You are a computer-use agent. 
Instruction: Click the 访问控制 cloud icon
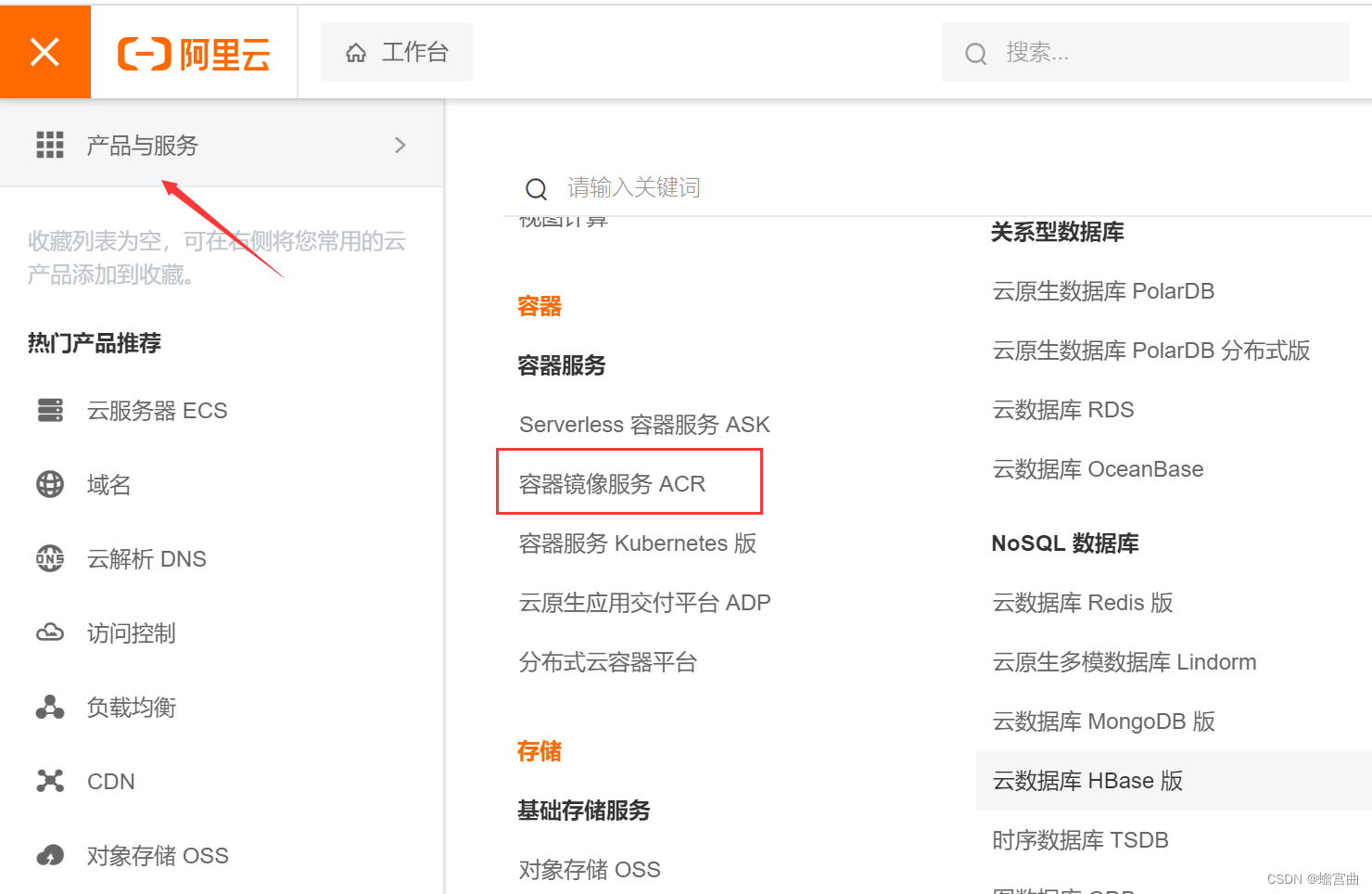pos(50,632)
